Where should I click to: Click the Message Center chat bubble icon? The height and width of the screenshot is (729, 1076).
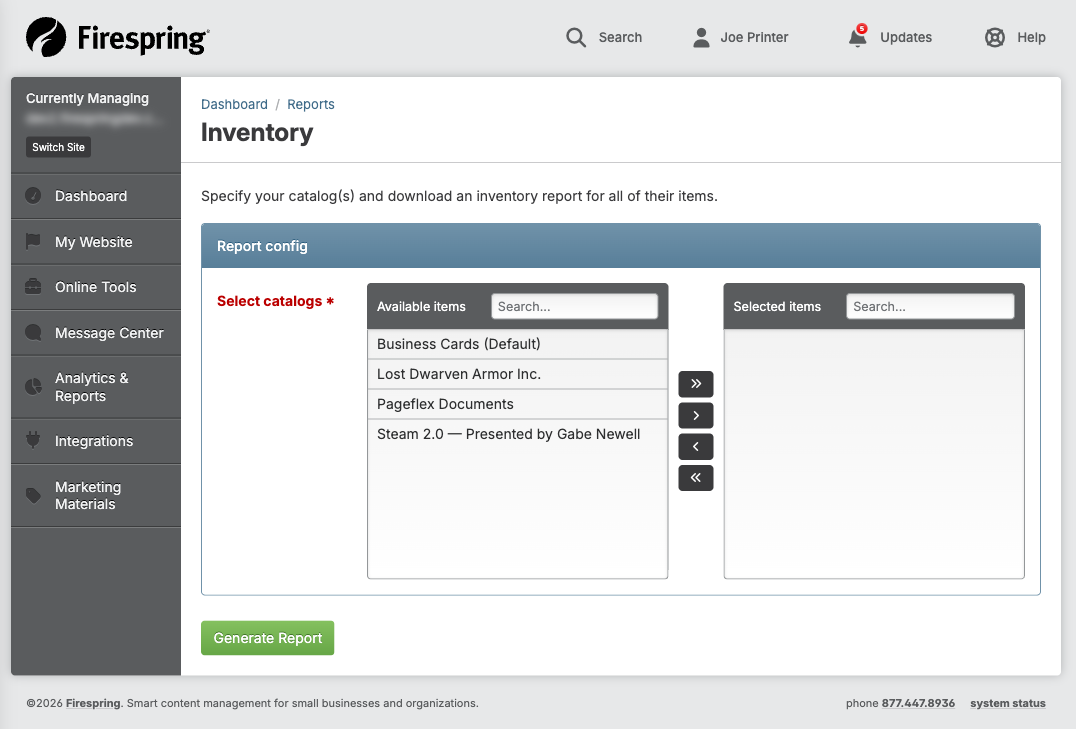click(33, 333)
